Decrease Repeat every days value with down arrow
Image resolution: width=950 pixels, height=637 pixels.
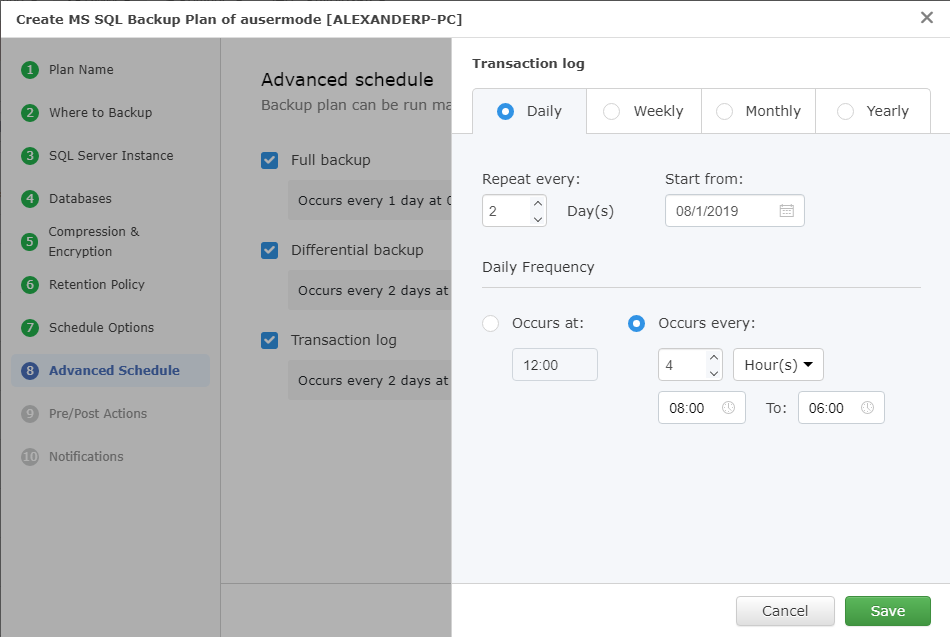pos(538,218)
